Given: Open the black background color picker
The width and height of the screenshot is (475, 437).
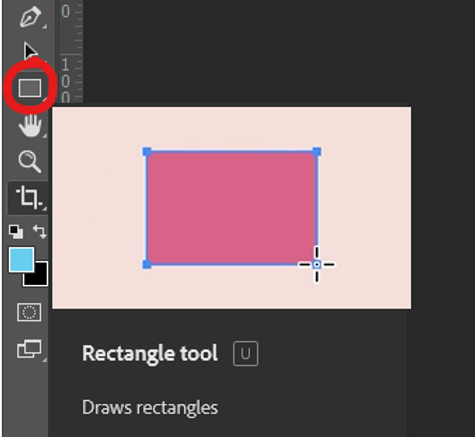Looking at the screenshot, I should coord(39,277).
